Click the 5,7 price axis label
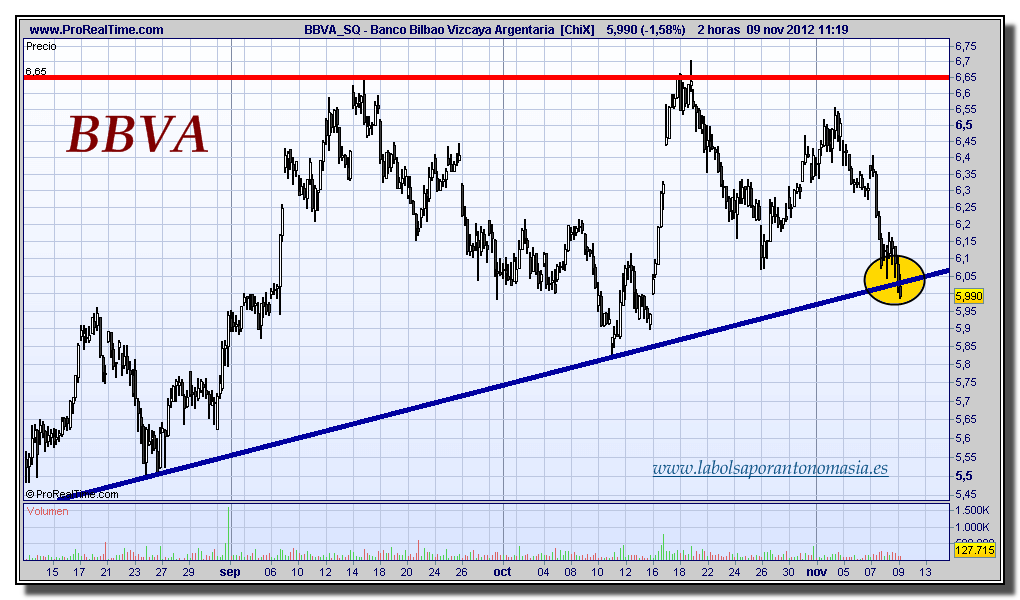 click(x=963, y=401)
